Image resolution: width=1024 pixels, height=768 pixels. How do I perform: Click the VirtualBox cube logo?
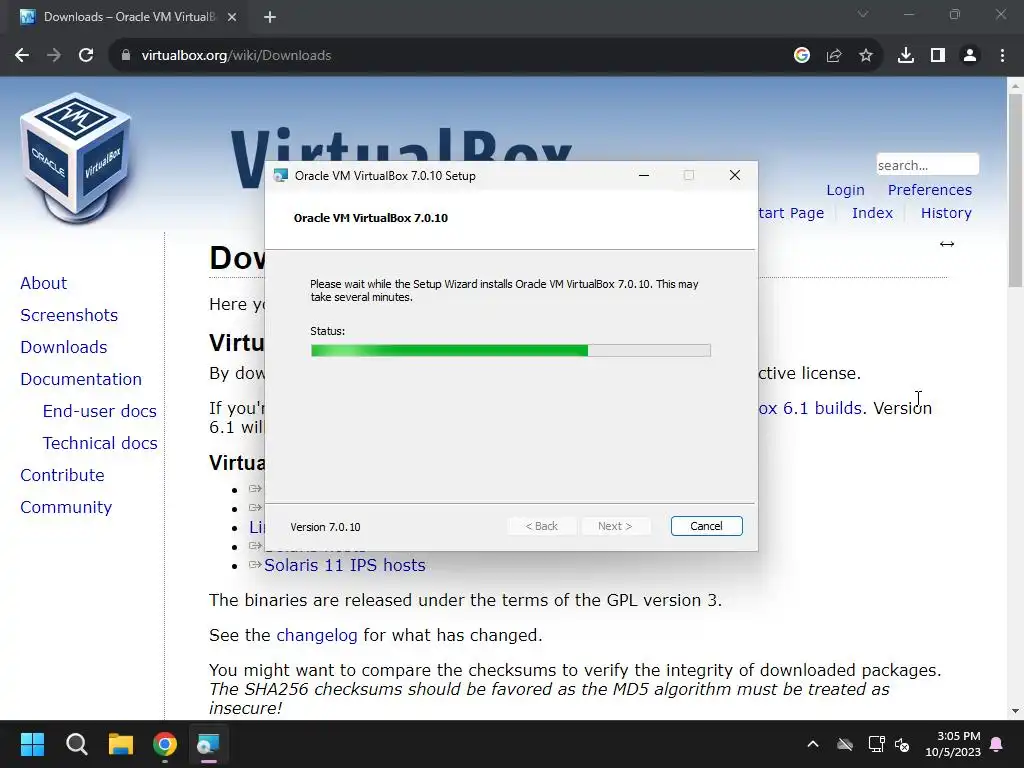(76, 159)
